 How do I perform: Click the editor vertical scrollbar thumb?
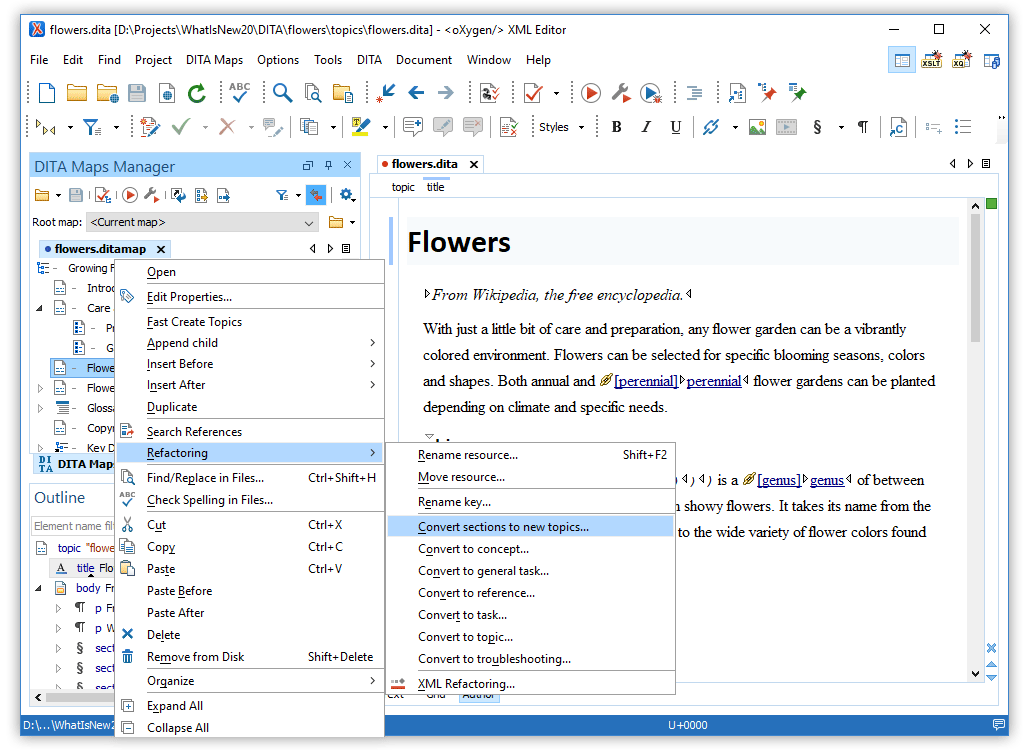click(975, 278)
